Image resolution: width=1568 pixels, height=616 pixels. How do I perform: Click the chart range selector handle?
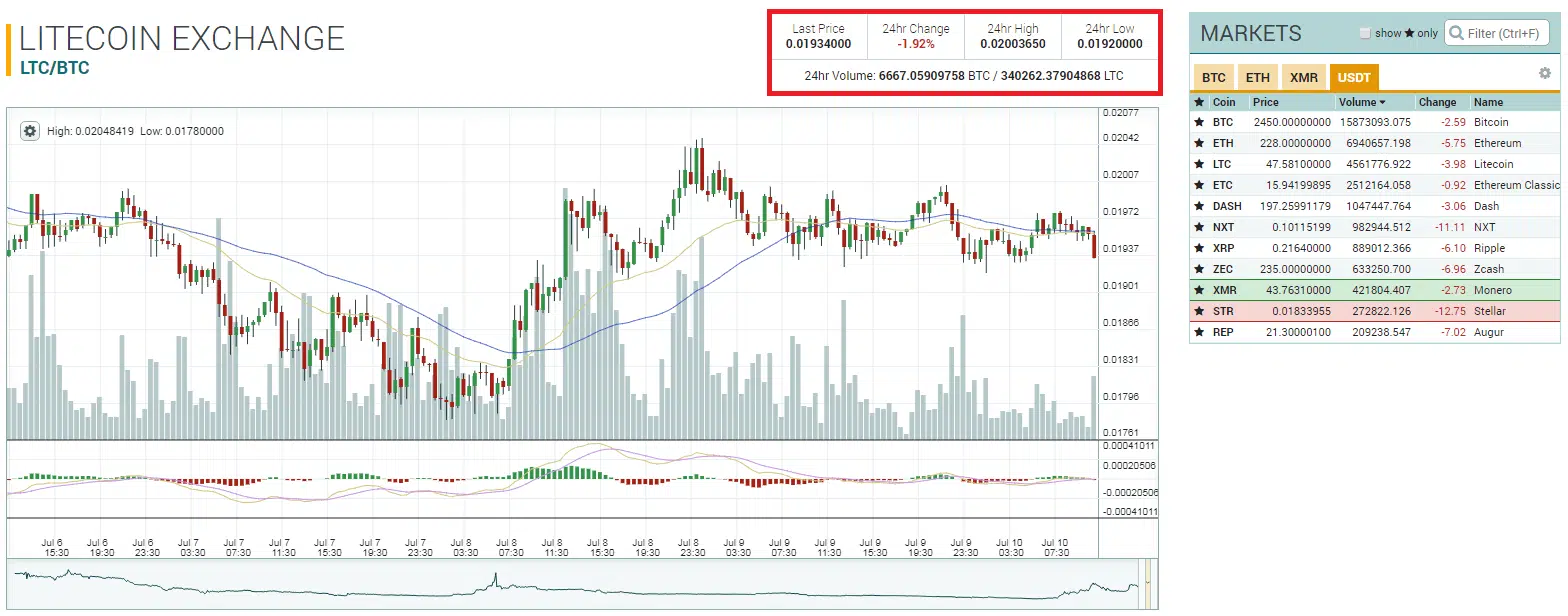tap(1149, 582)
